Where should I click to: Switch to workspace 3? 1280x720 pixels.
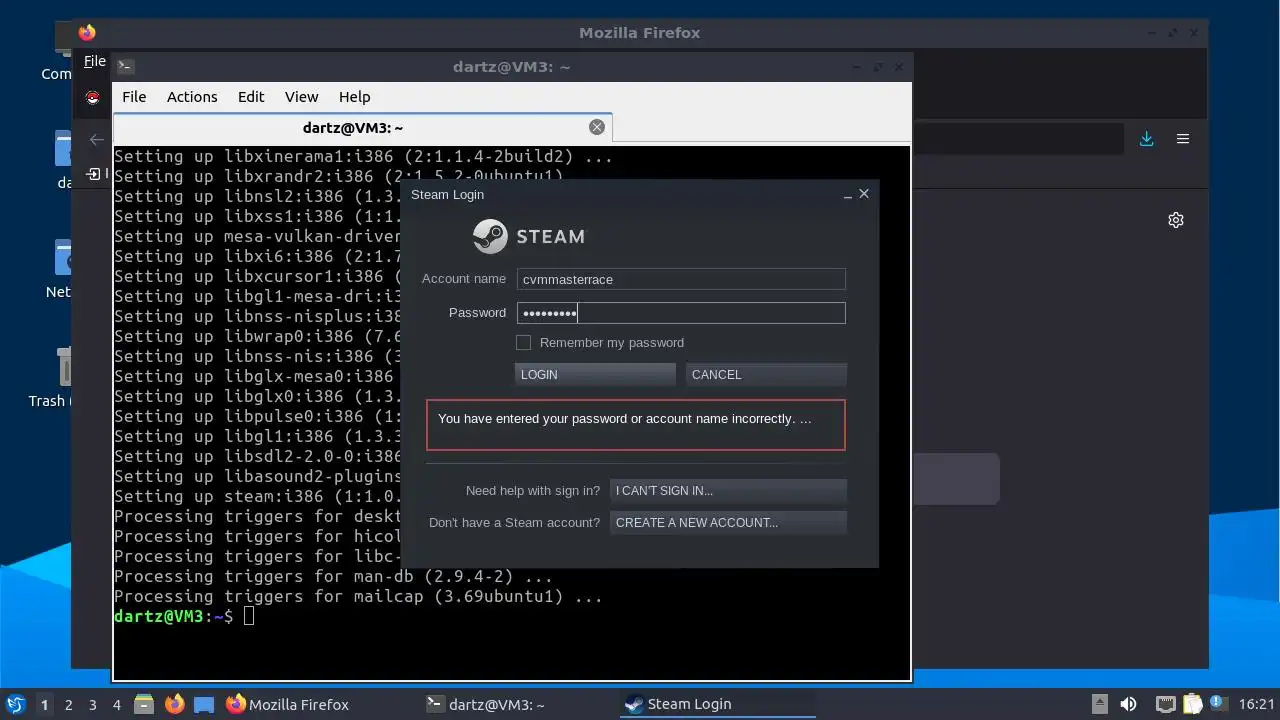pyautogui.click(x=92, y=704)
